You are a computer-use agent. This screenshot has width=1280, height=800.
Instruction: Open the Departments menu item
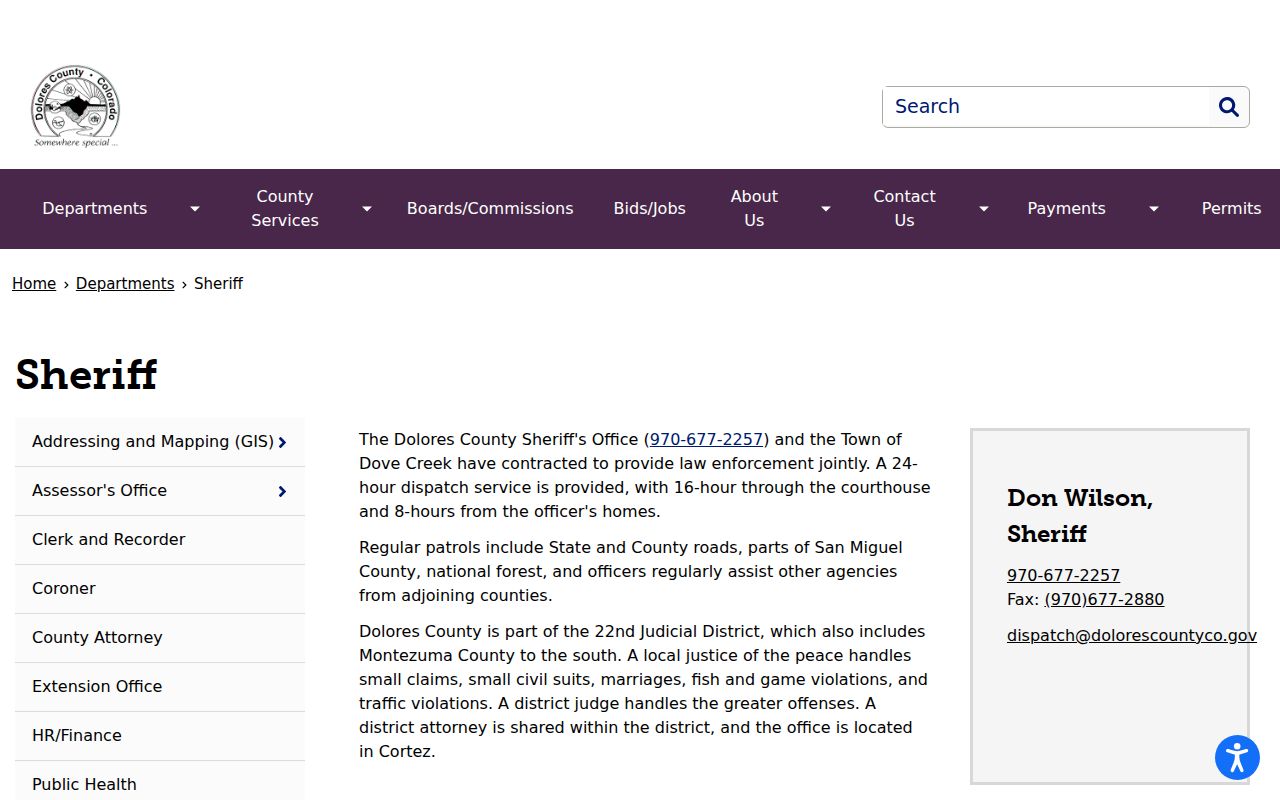95,209
